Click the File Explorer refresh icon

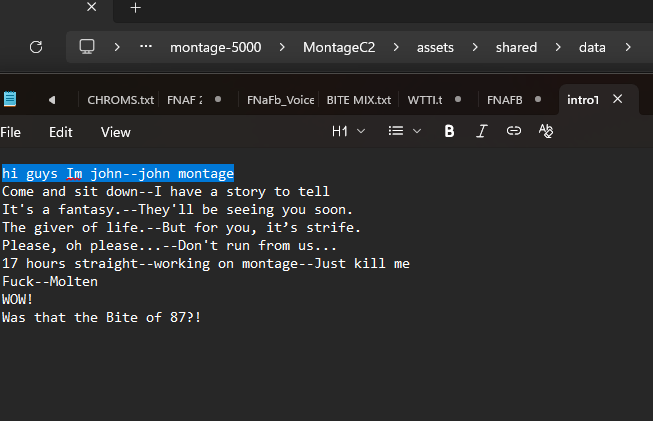click(36, 47)
